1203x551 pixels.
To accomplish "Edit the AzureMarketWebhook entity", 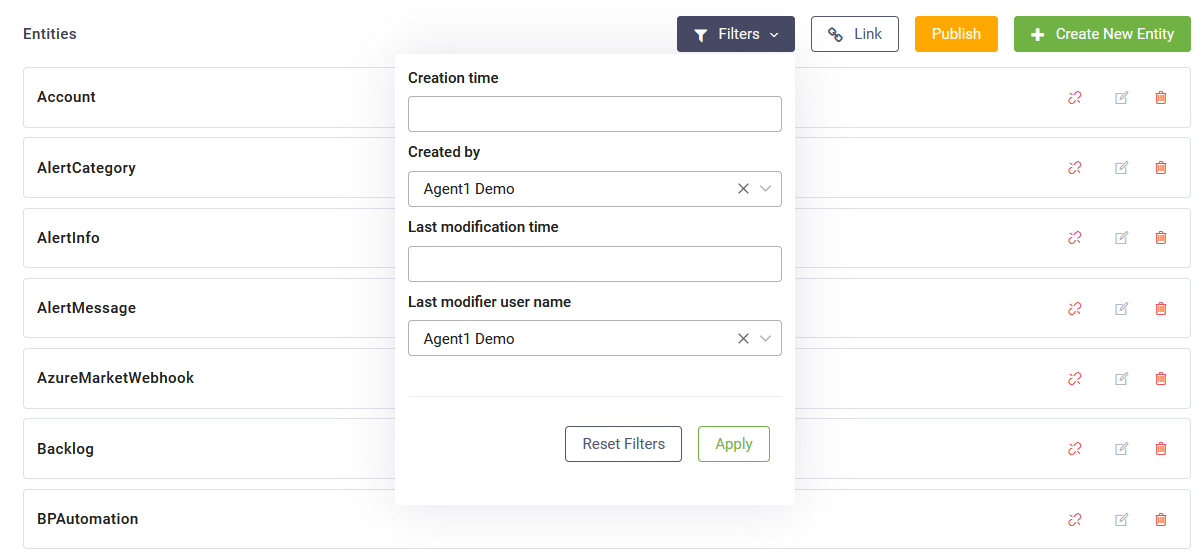I will tap(1122, 379).
